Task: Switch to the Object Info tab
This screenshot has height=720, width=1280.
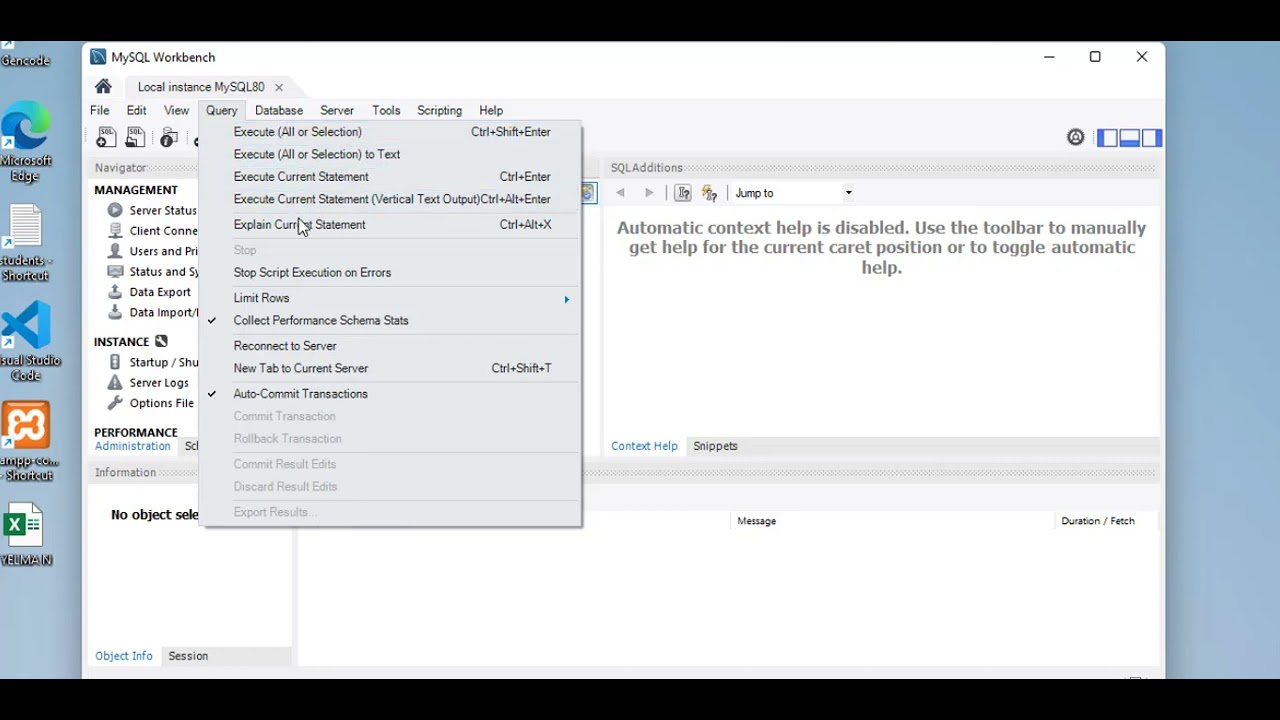Action: click(x=124, y=656)
